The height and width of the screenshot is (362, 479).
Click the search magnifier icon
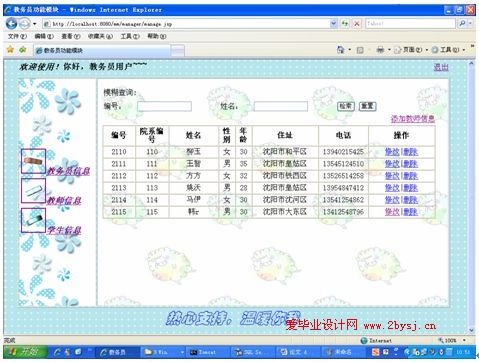(463, 24)
